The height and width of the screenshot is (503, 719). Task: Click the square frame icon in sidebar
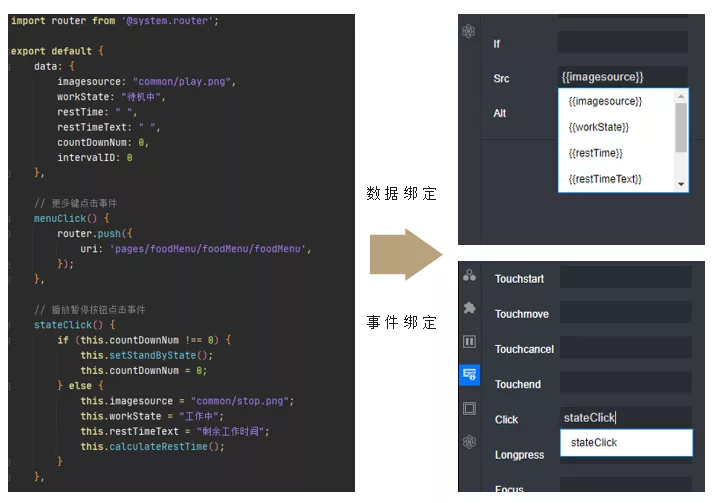click(469, 408)
